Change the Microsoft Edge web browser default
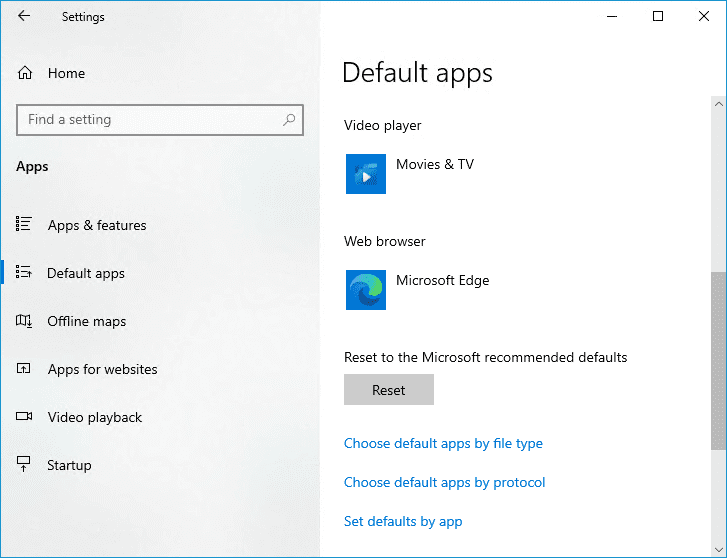727x558 pixels. coord(417,290)
